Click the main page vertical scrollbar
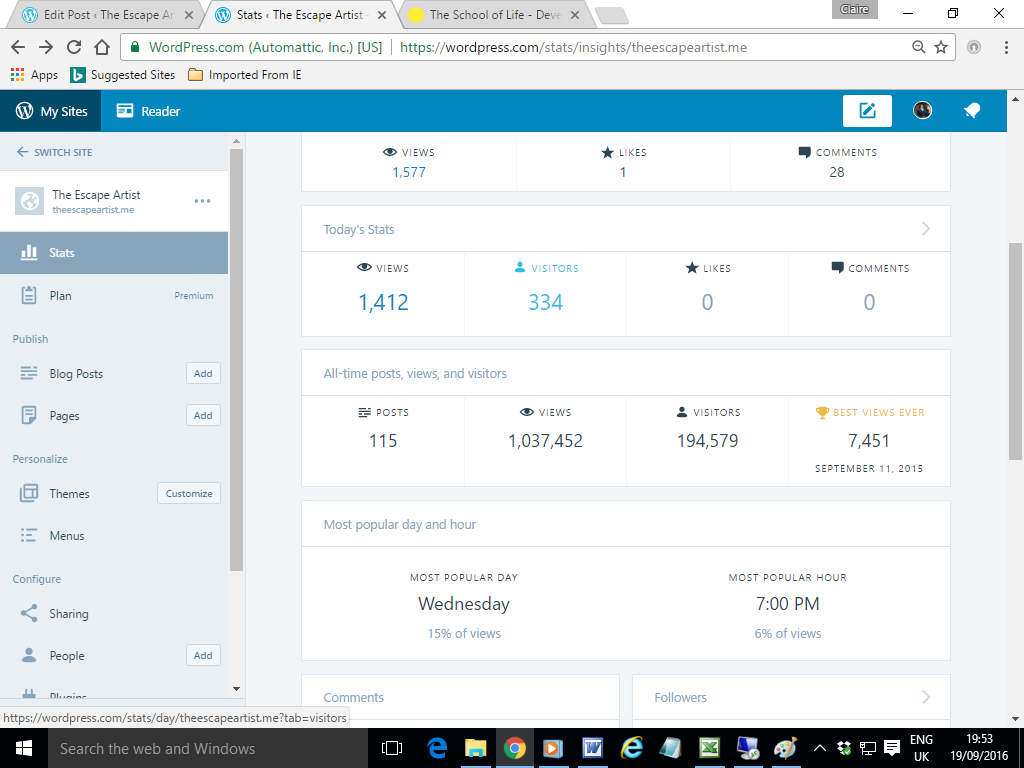 (1015, 350)
